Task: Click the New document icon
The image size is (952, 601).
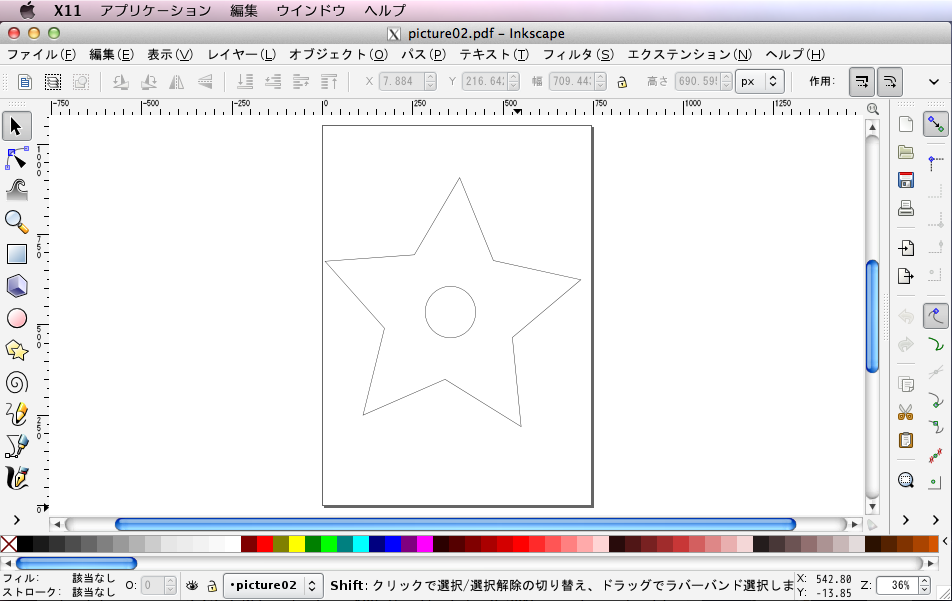Action: tap(905, 124)
